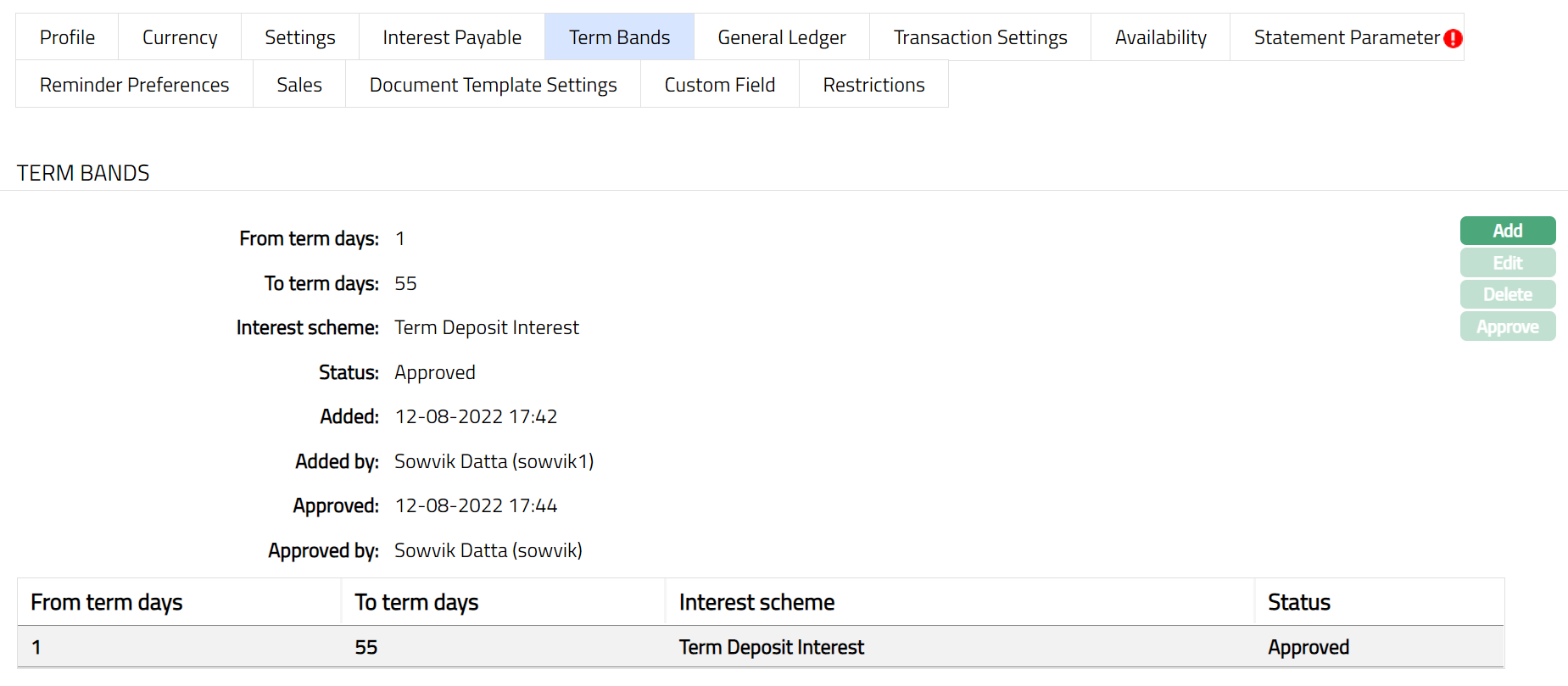
Task: Open Document Template Settings tab
Action: [x=493, y=85]
